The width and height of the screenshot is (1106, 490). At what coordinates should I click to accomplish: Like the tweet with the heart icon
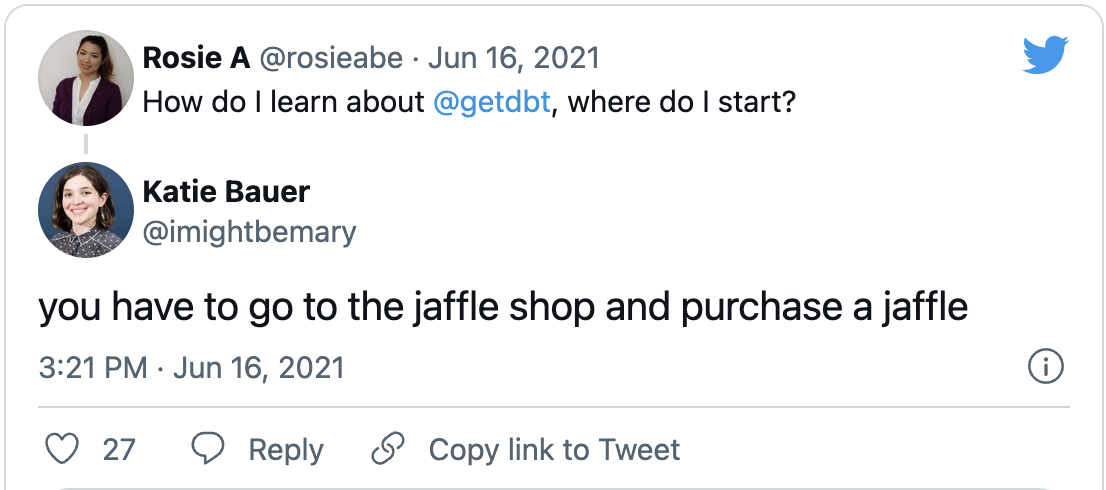pos(63,449)
